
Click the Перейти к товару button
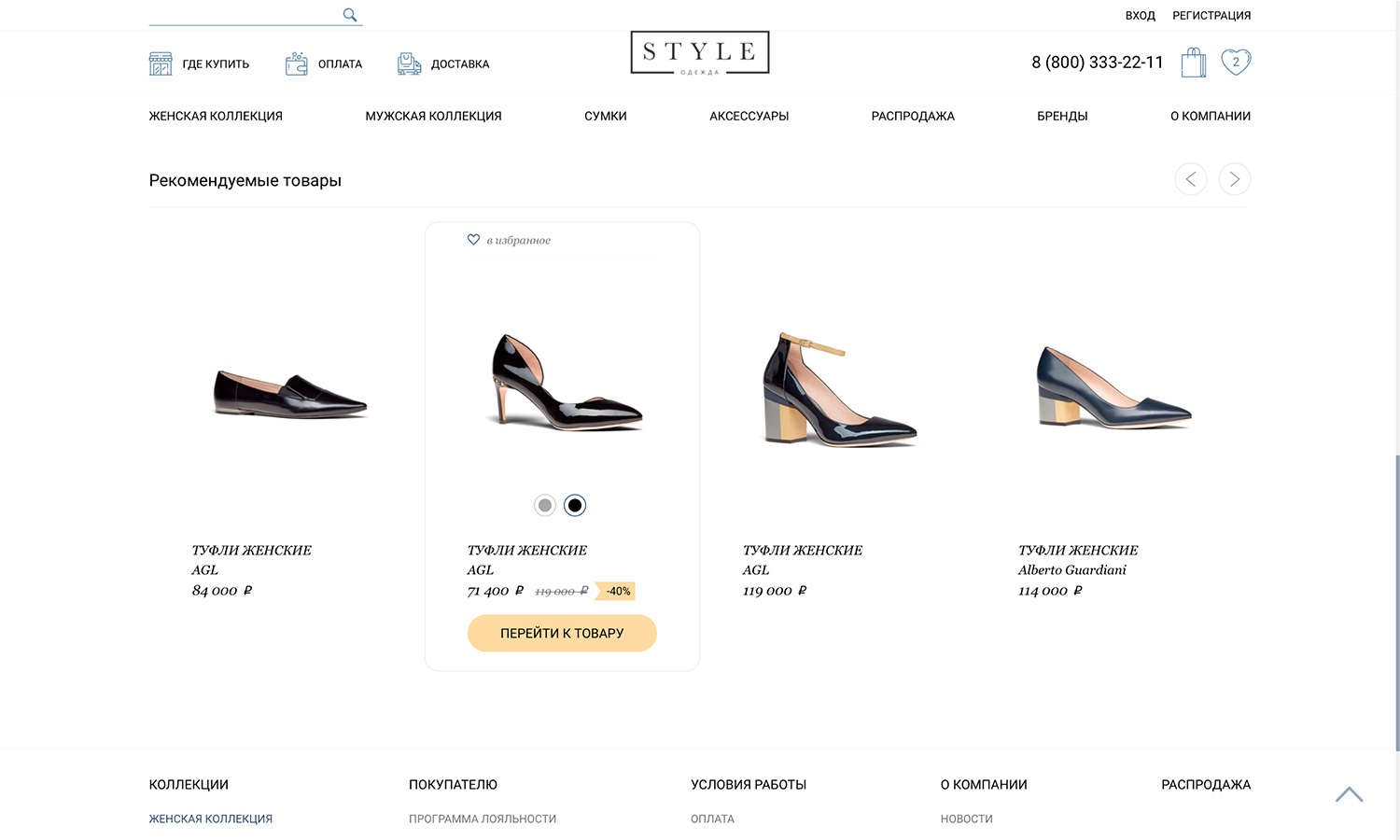pyautogui.click(x=562, y=633)
